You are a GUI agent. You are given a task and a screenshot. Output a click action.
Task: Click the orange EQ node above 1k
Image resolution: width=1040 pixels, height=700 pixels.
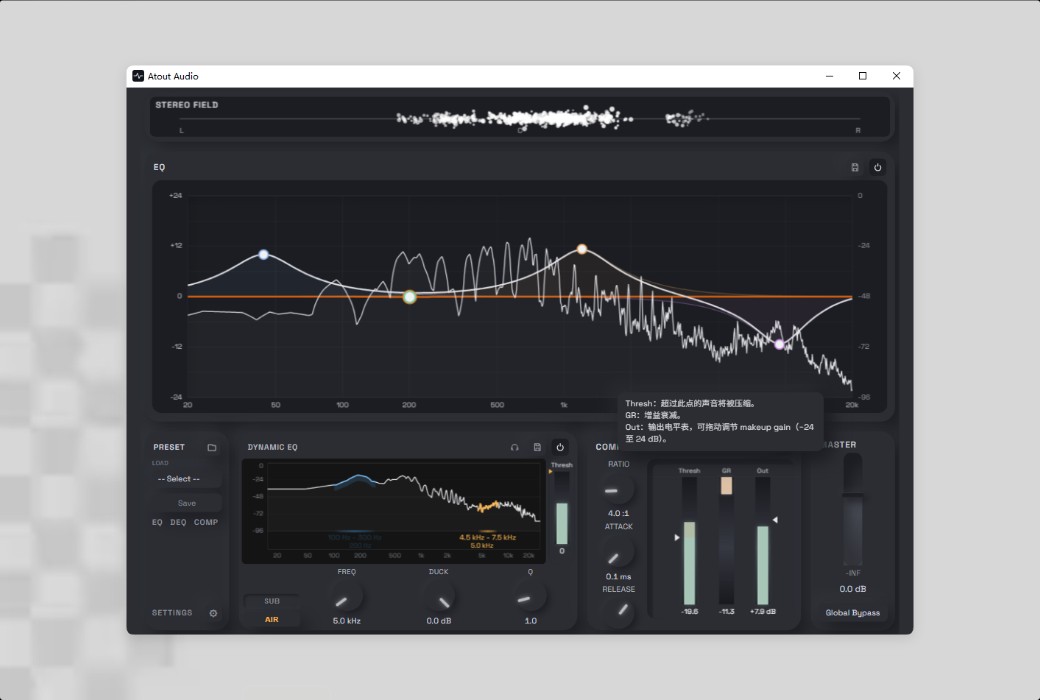tap(582, 249)
